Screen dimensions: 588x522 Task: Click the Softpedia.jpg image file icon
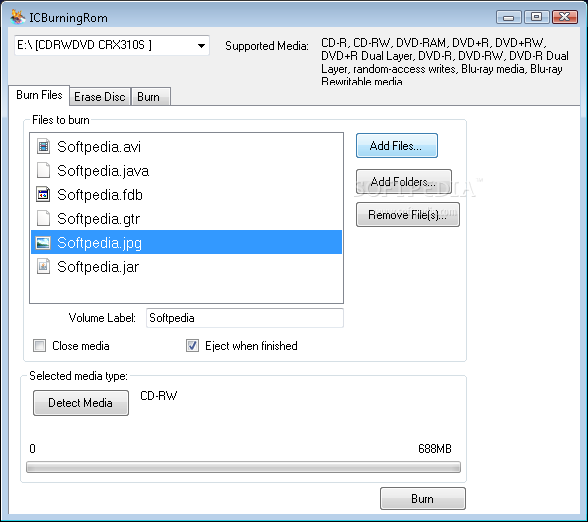coord(43,243)
